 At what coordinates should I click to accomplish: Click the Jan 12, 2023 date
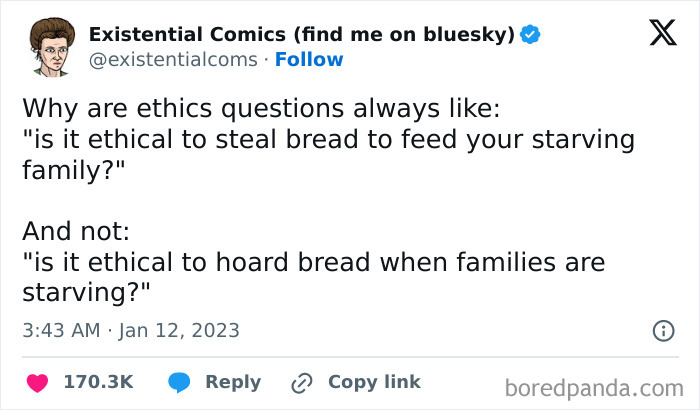coord(179,331)
